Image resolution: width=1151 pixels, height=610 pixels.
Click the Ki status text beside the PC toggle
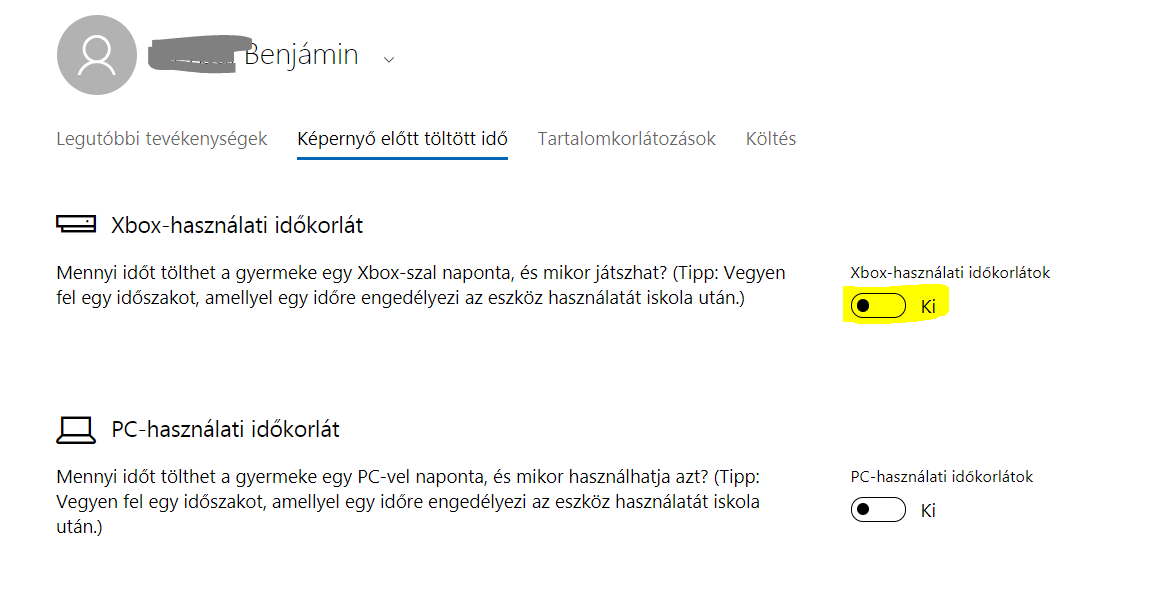coord(928,510)
